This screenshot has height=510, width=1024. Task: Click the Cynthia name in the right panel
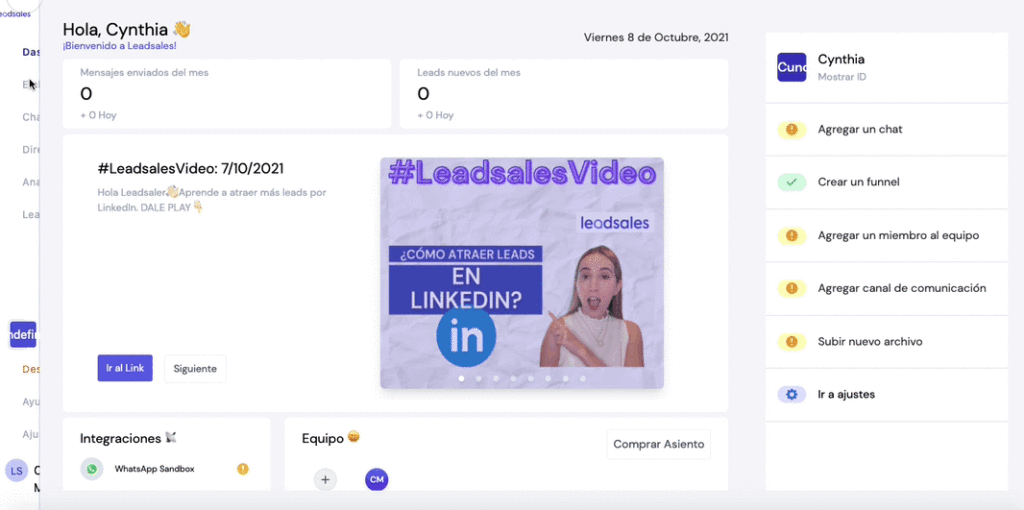(x=841, y=59)
